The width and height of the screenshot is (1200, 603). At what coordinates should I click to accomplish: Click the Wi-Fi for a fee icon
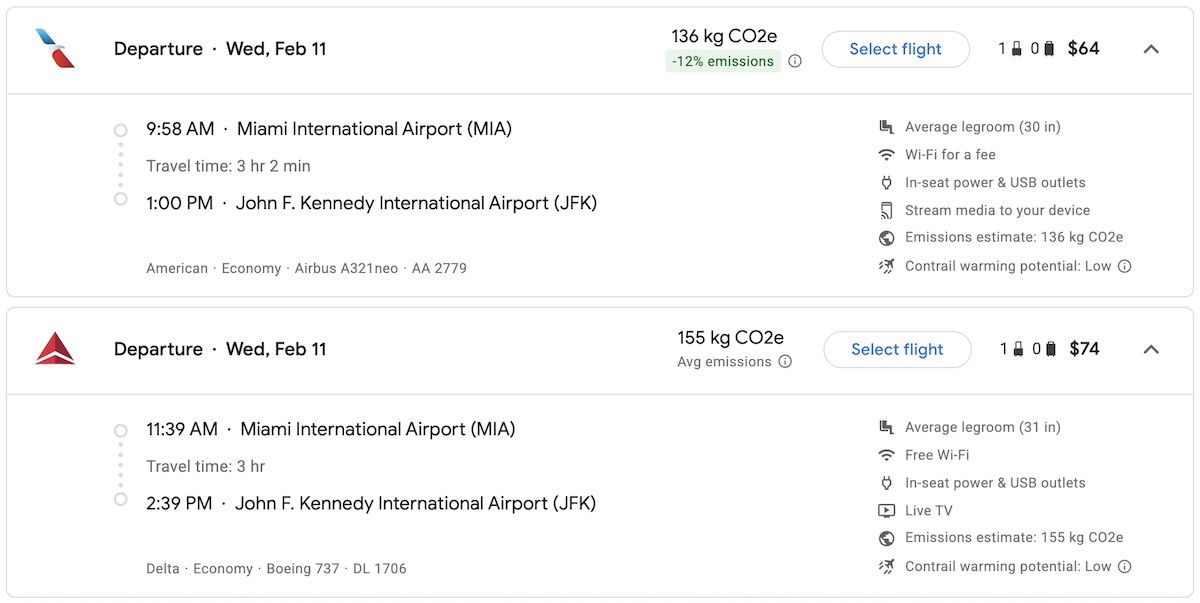coord(886,155)
